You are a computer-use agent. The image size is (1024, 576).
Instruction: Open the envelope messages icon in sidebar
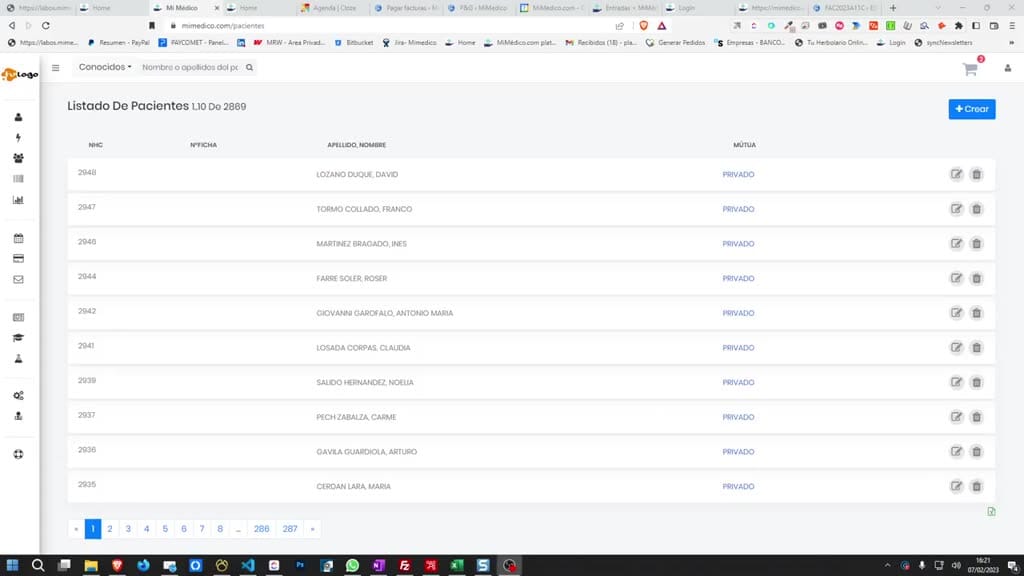point(18,280)
